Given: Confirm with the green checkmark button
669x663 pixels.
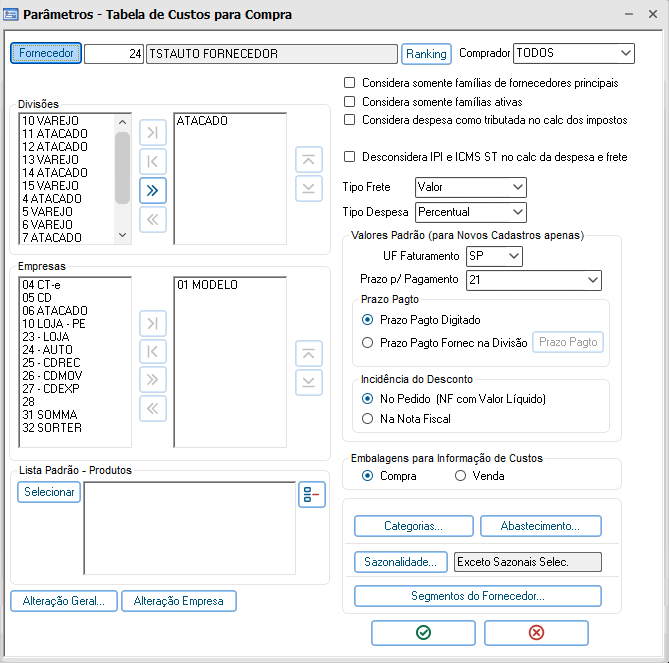Looking at the screenshot, I should click(423, 633).
